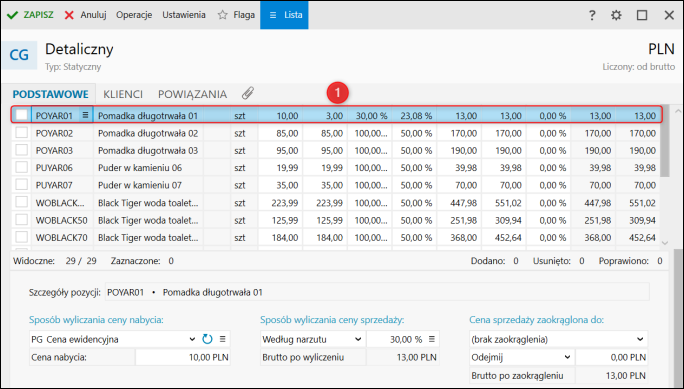Open menu icon beside 30,00 % markup
The height and width of the screenshot is (389, 684).
click(432, 339)
